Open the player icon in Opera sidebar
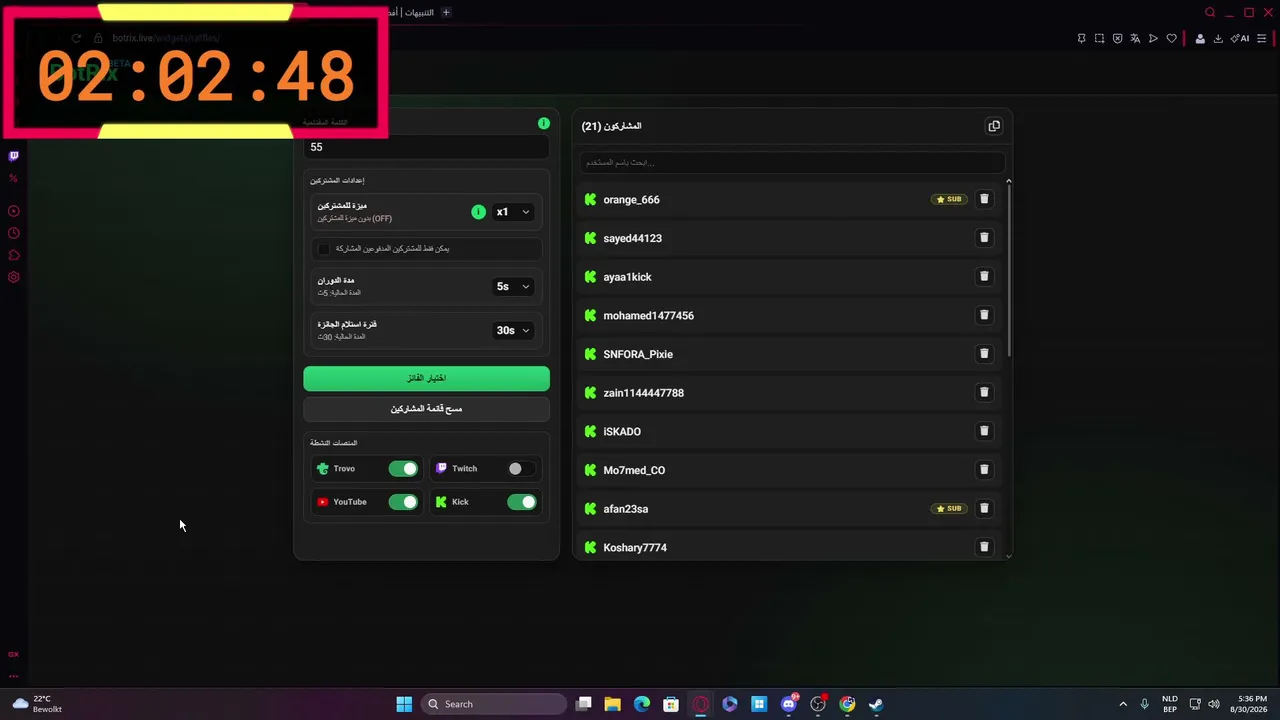Screen dimensions: 1280x720 tap(13, 211)
